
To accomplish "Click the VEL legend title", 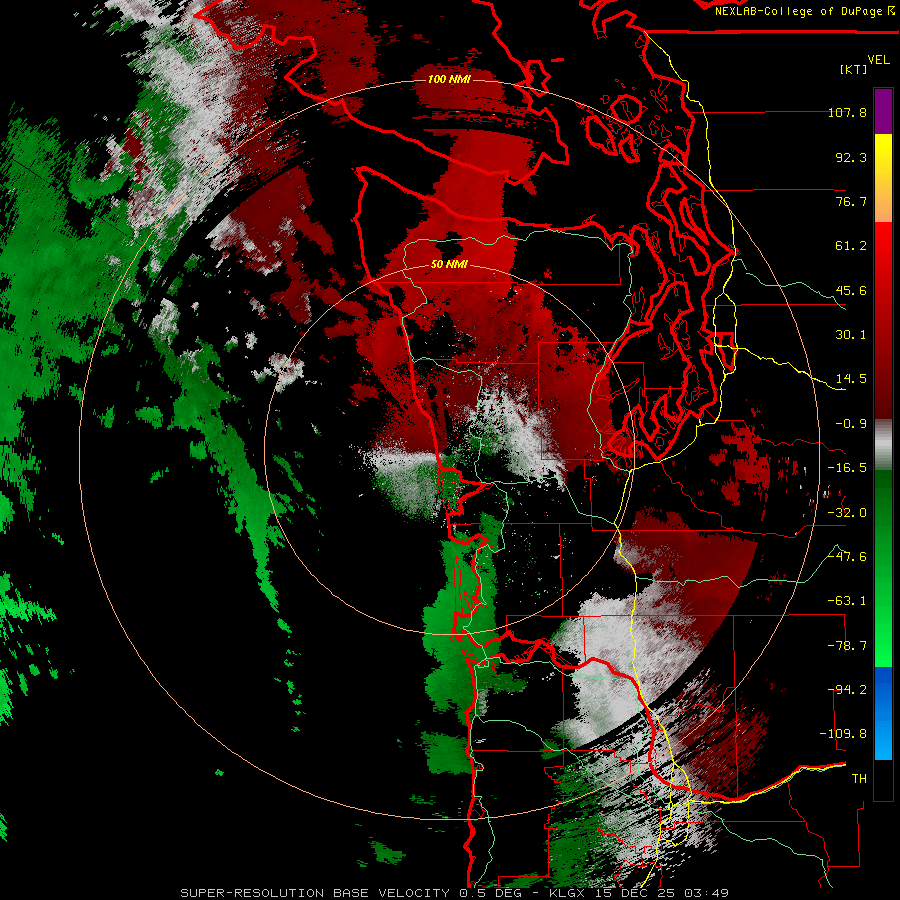I will [x=878, y=60].
